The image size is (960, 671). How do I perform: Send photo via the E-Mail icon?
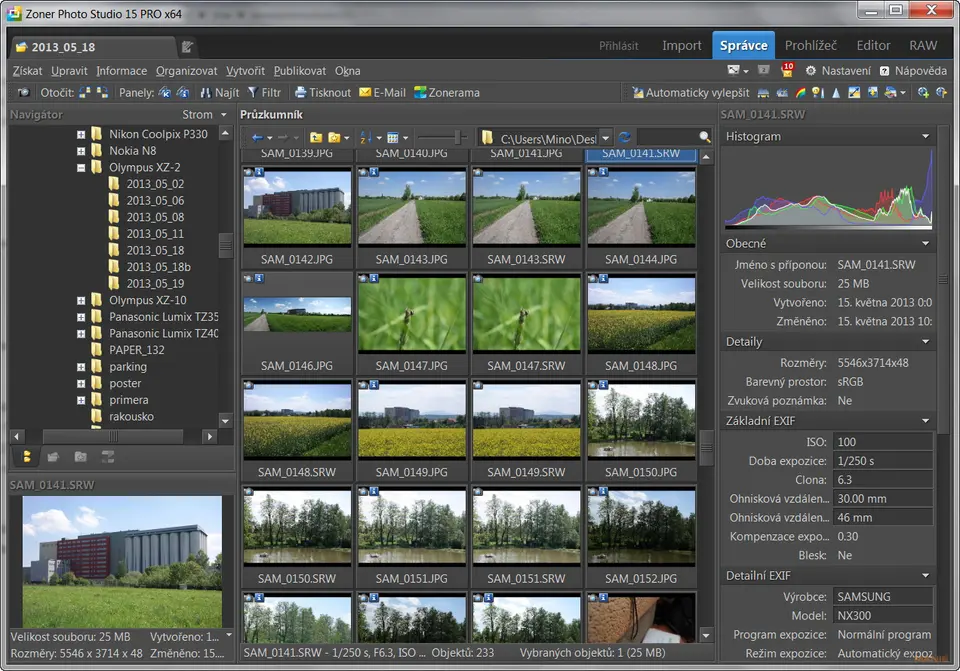(365, 93)
